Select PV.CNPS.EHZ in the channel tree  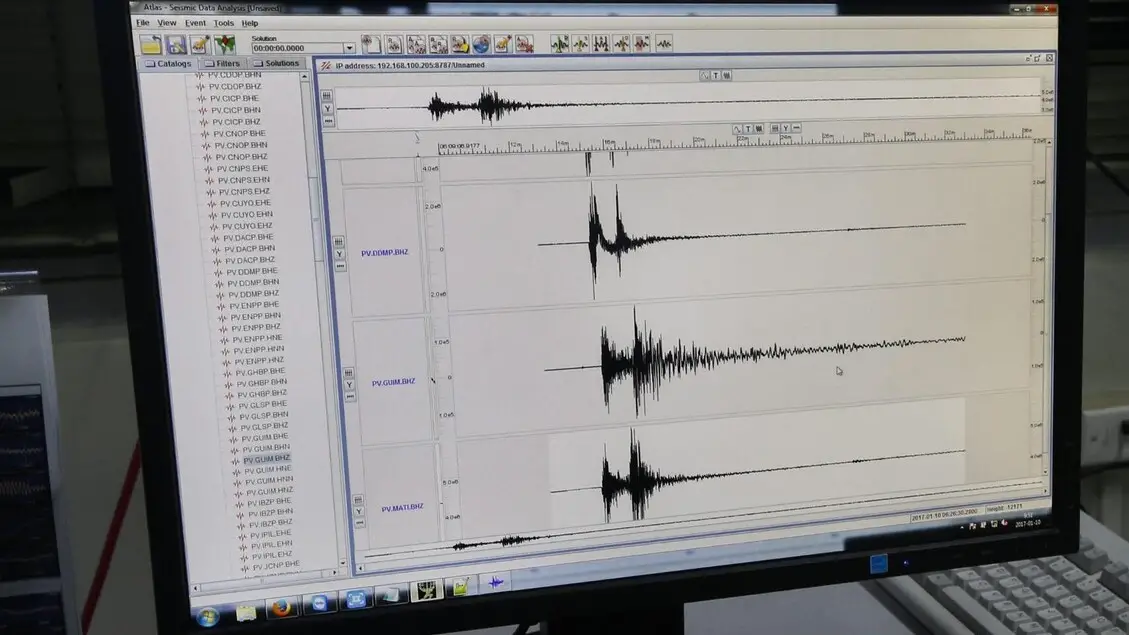(244, 192)
